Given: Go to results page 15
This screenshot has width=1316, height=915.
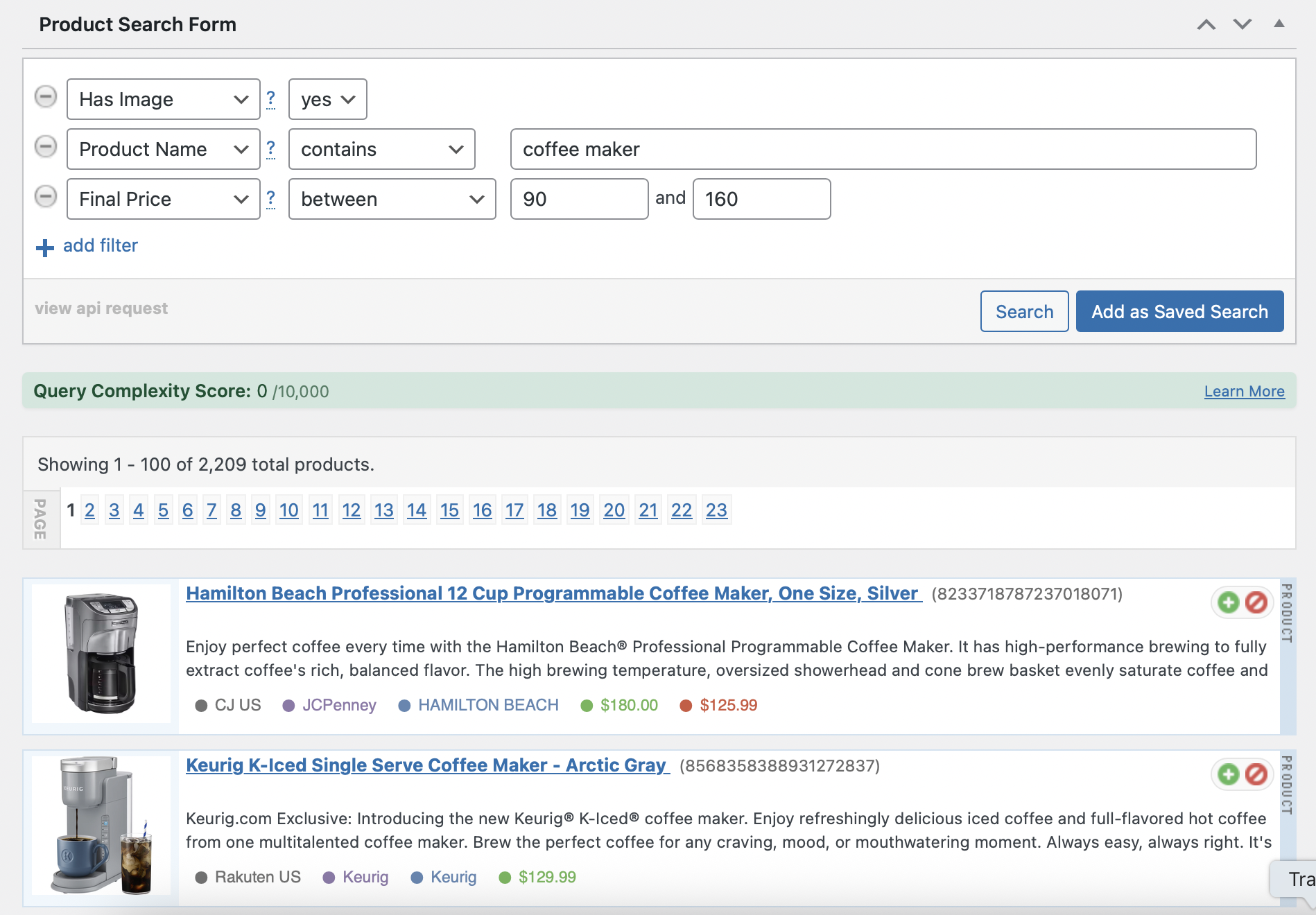Looking at the screenshot, I should [449, 510].
